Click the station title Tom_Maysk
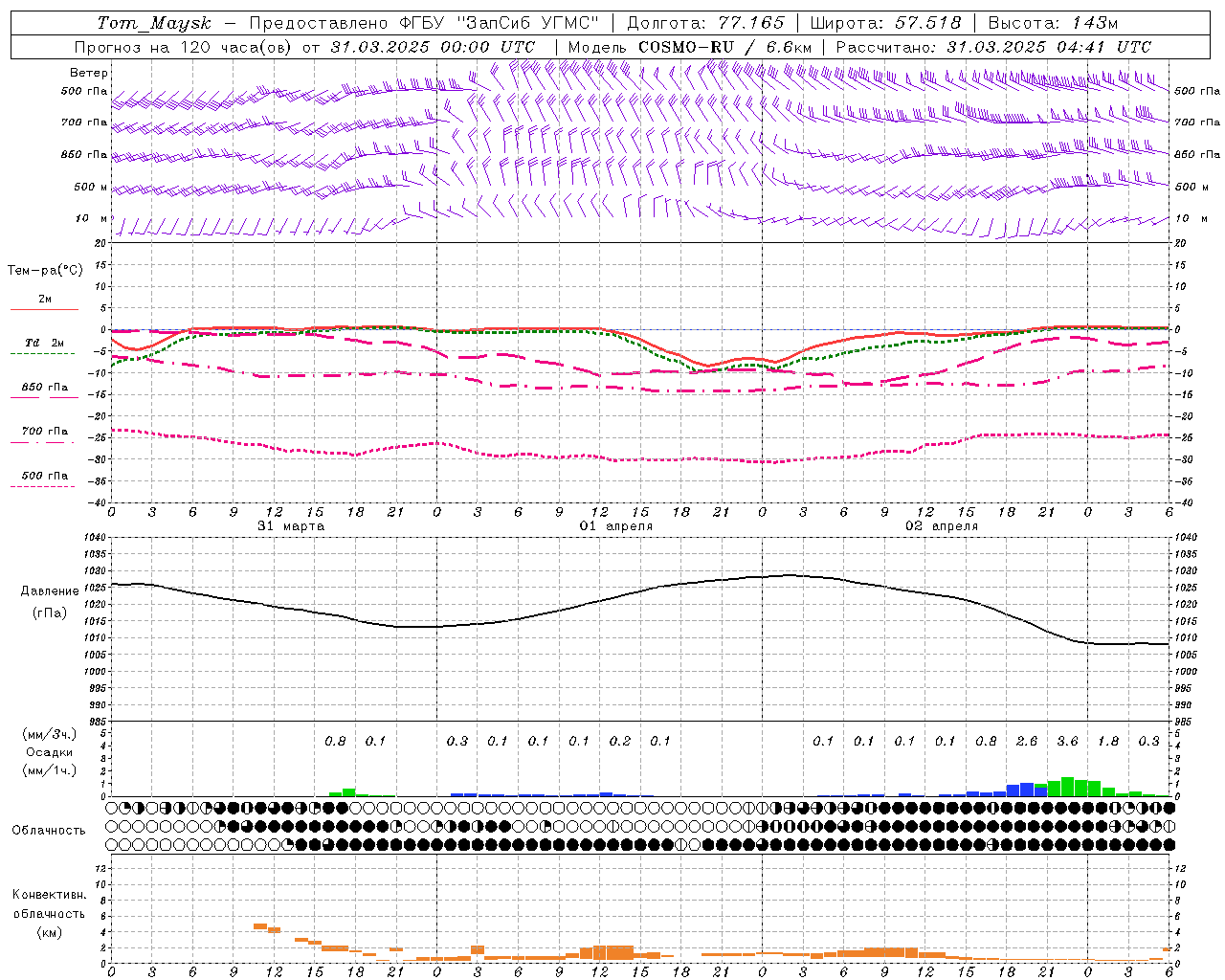 154,23
